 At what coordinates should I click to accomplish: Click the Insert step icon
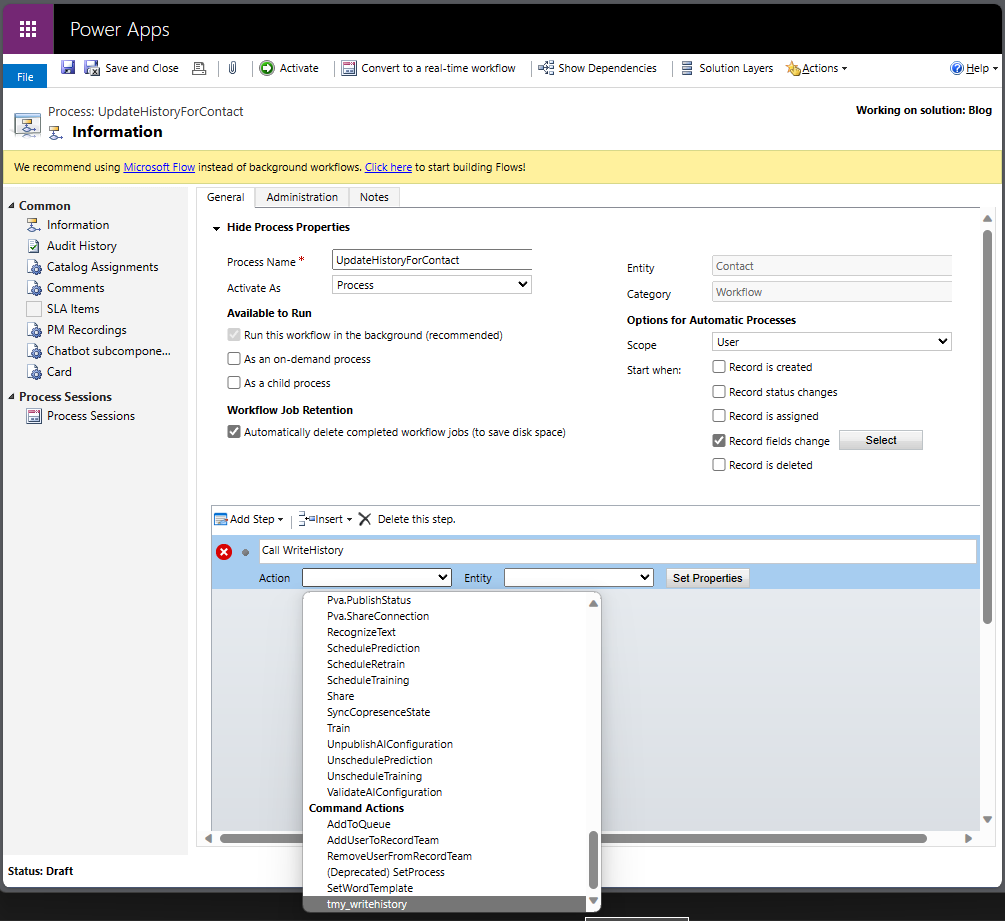pyautogui.click(x=306, y=519)
